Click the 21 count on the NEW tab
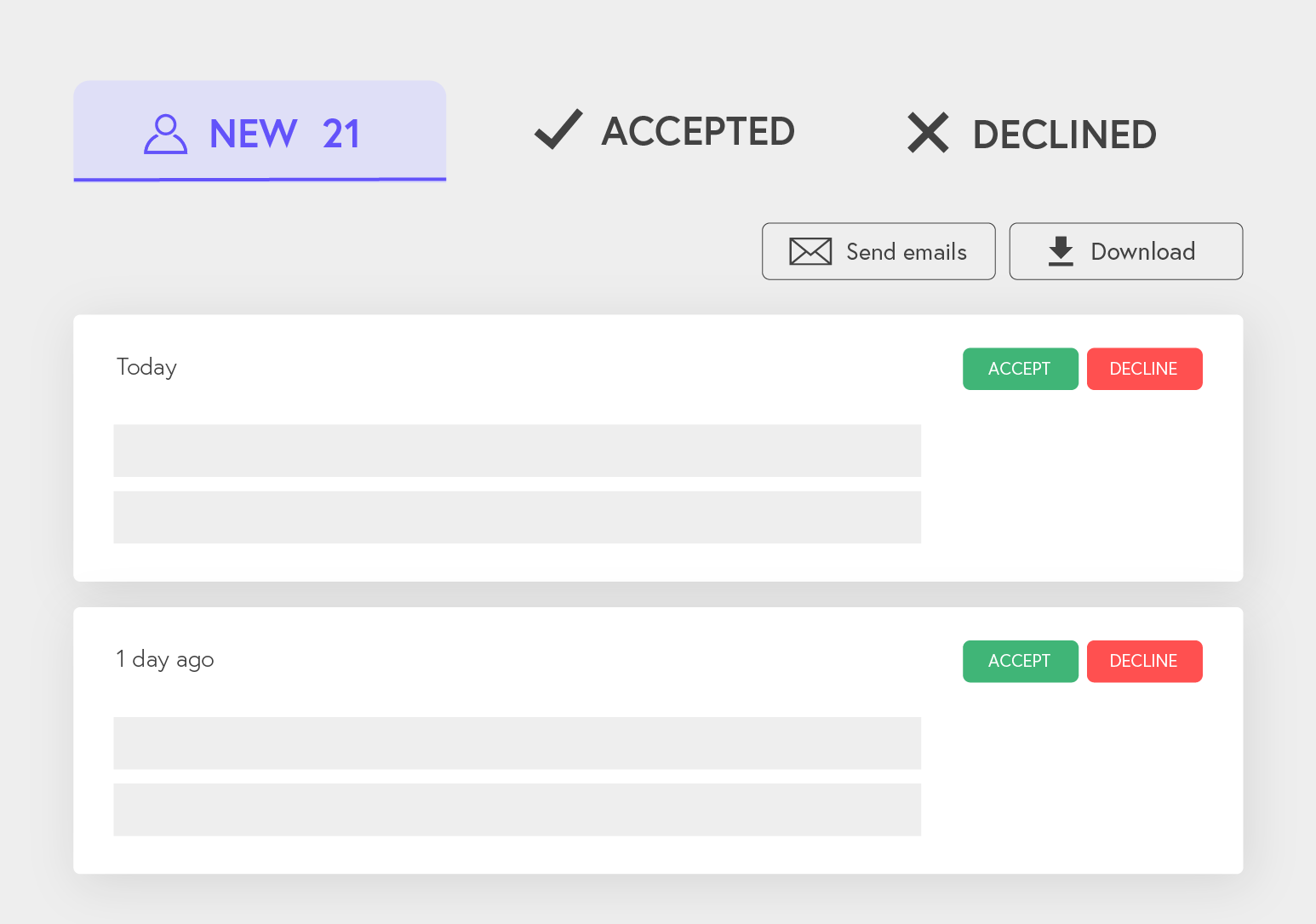 pyautogui.click(x=341, y=135)
